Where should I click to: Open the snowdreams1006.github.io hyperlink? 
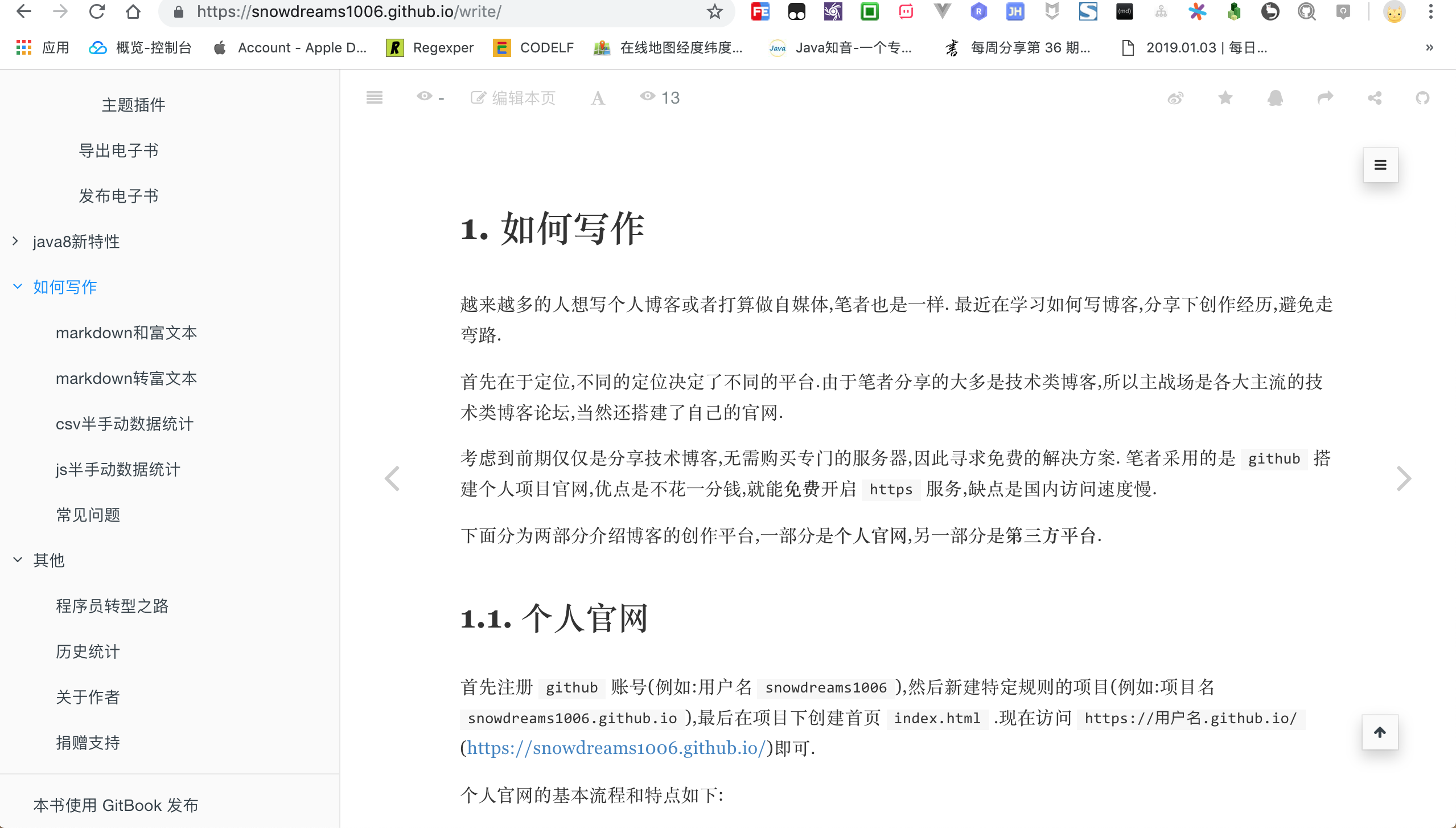pos(615,748)
